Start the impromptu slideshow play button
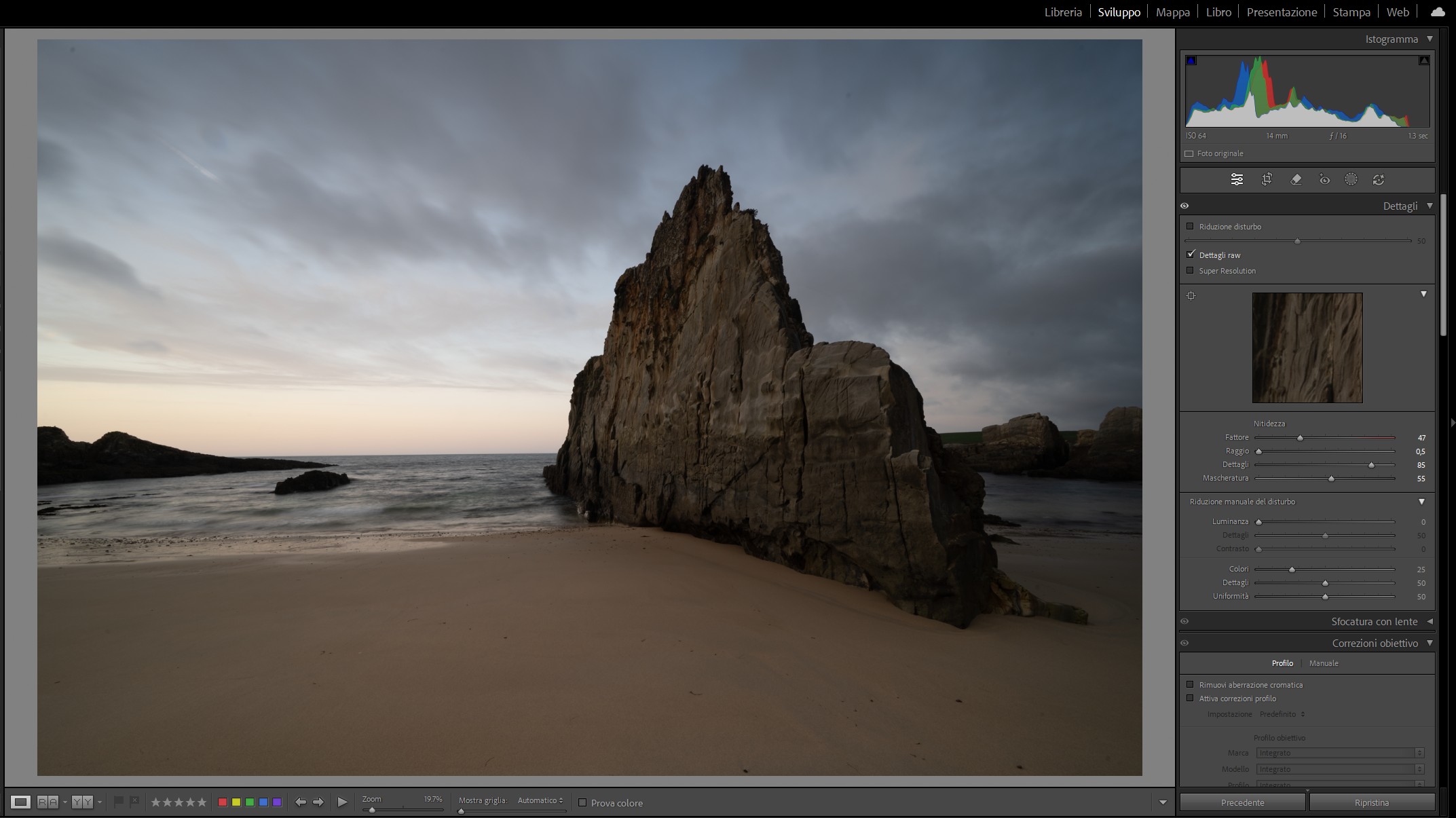Screen dimensions: 1456x818 pos(343,802)
